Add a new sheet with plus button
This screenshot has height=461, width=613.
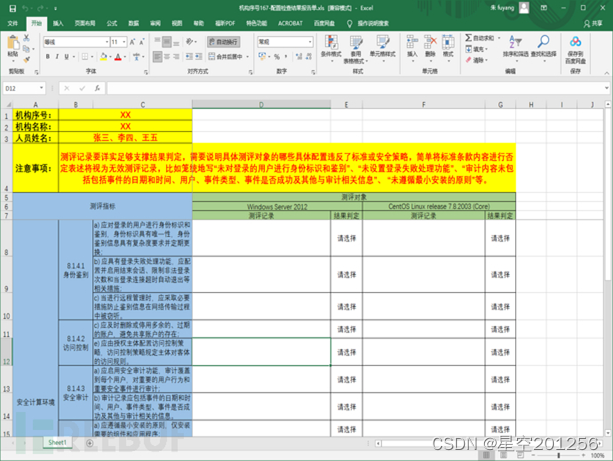click(x=90, y=443)
